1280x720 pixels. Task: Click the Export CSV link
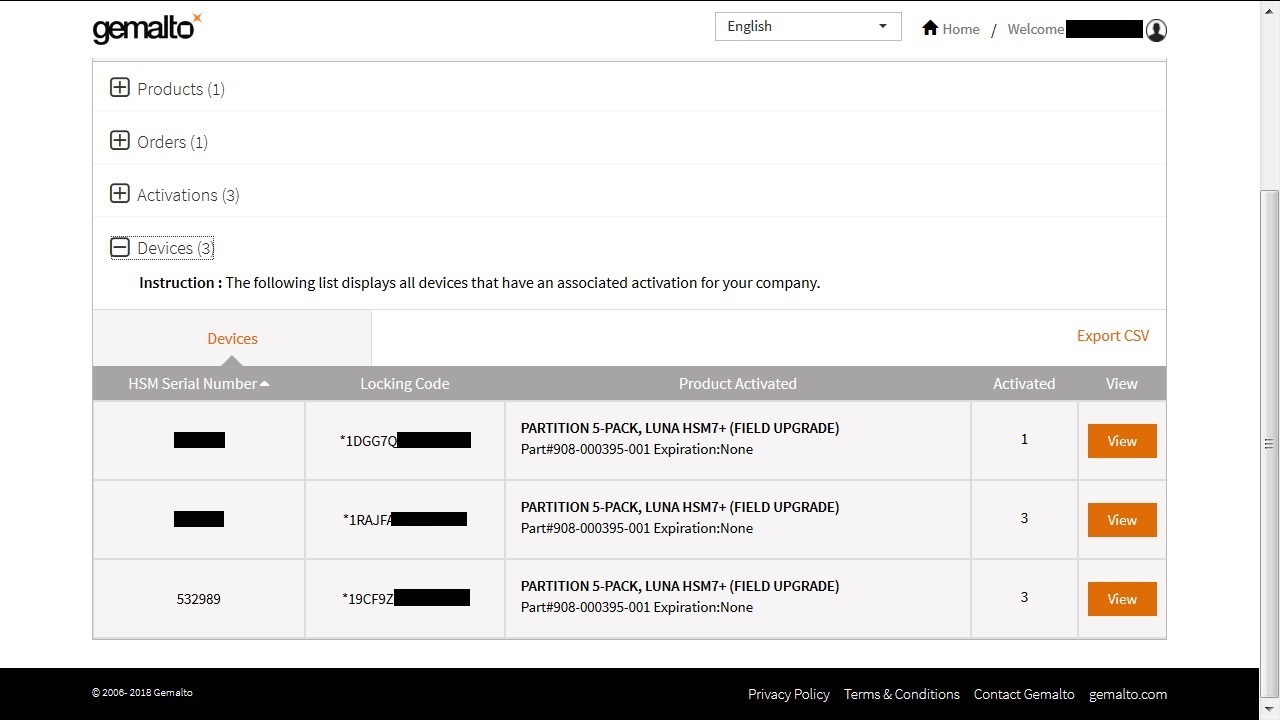[1112, 336]
